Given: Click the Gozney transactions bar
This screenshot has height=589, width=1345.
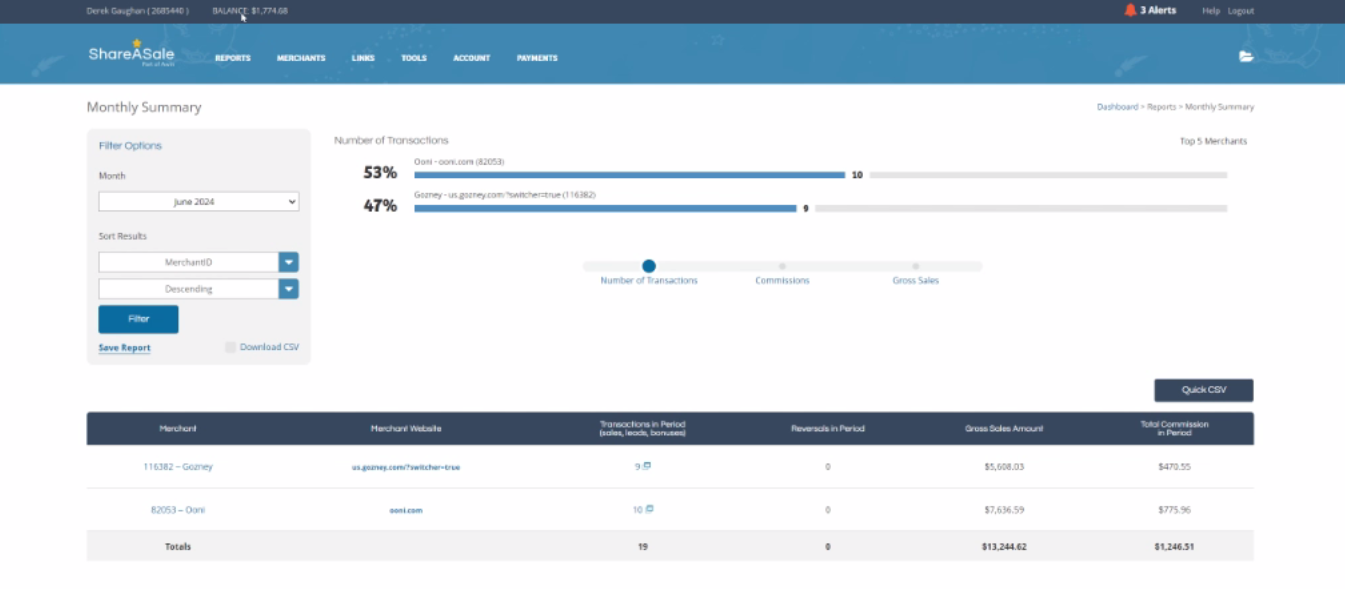Looking at the screenshot, I should (x=605, y=208).
